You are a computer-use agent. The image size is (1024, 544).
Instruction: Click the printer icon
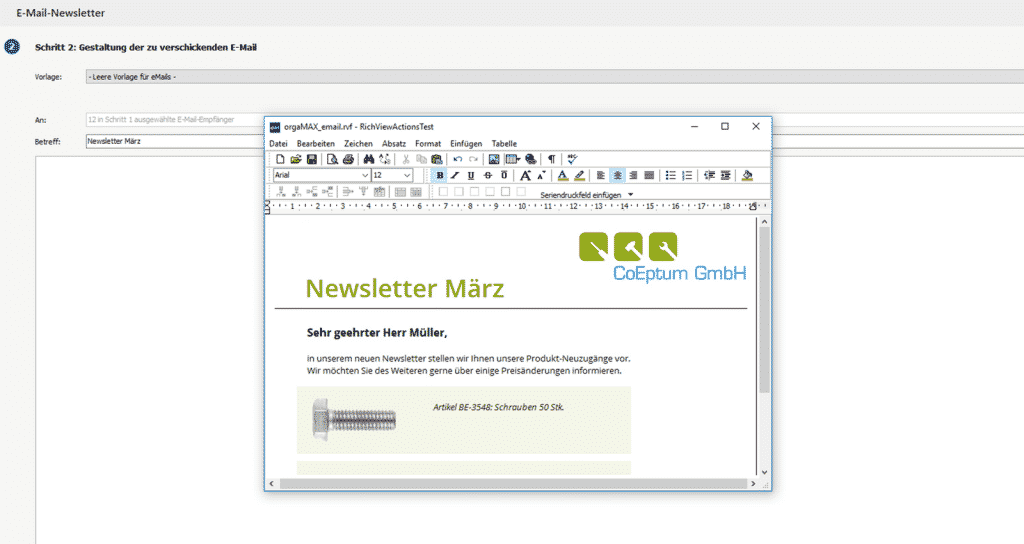coord(348,159)
